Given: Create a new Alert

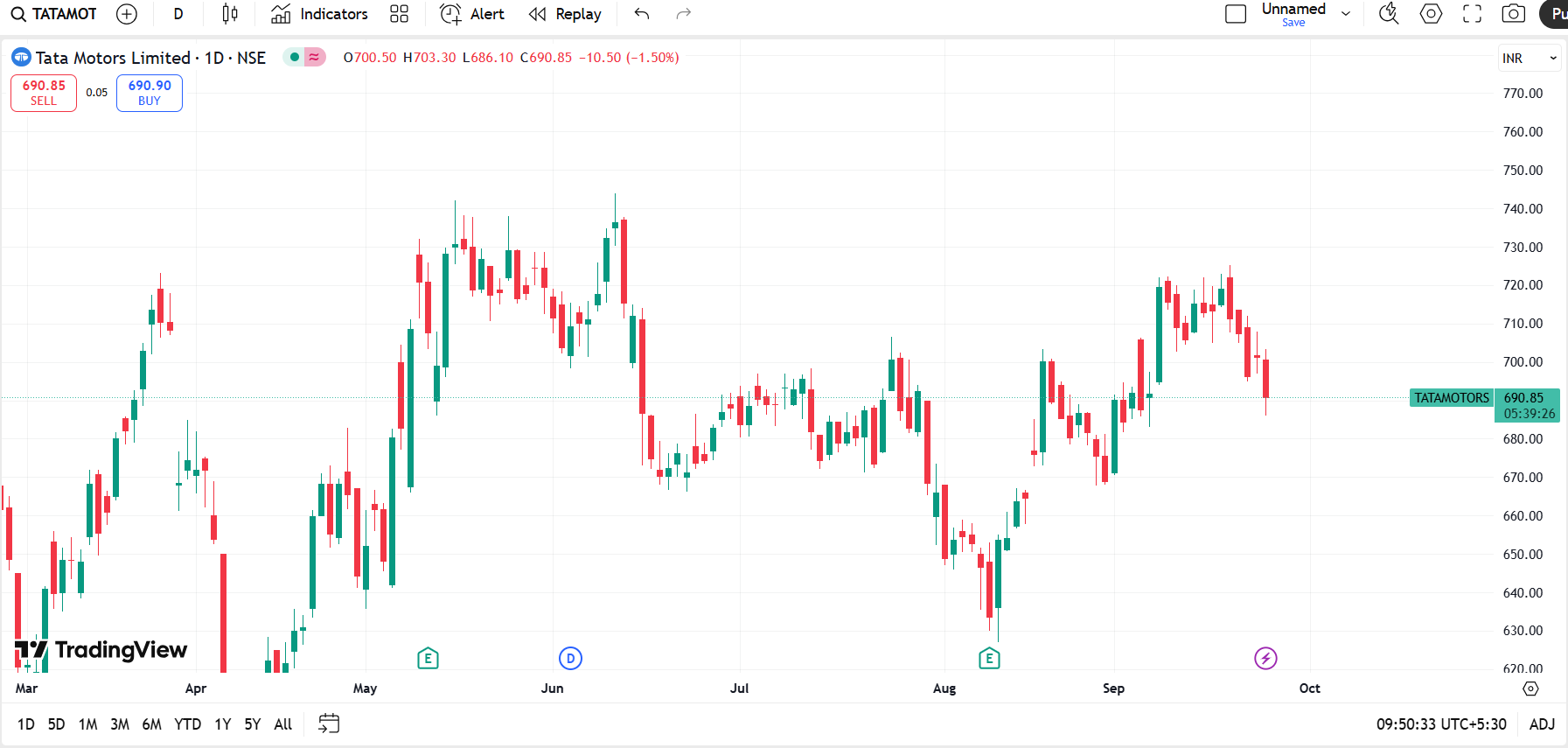Looking at the screenshot, I should 472,14.
